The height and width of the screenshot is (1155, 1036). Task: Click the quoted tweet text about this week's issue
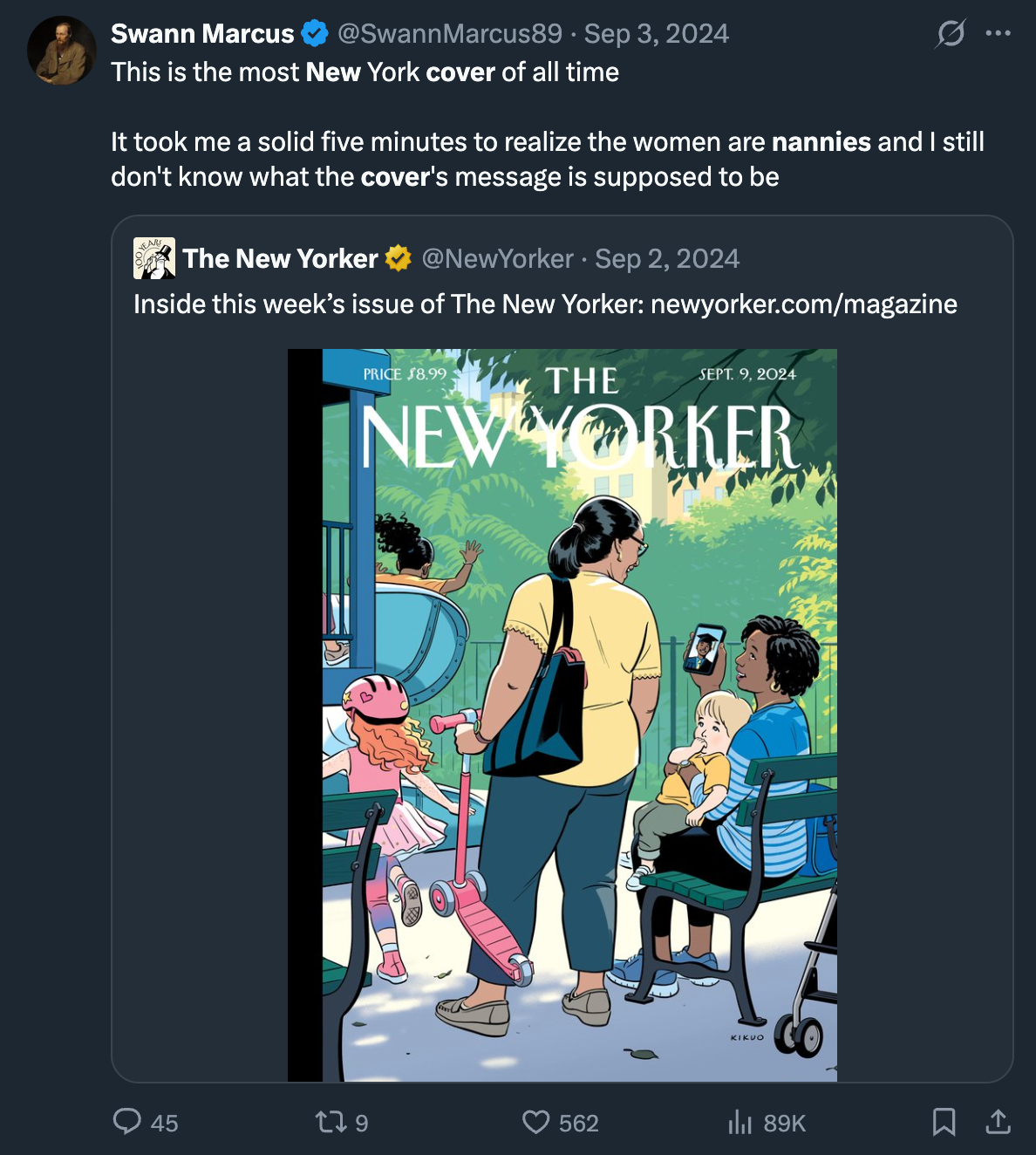coord(545,304)
